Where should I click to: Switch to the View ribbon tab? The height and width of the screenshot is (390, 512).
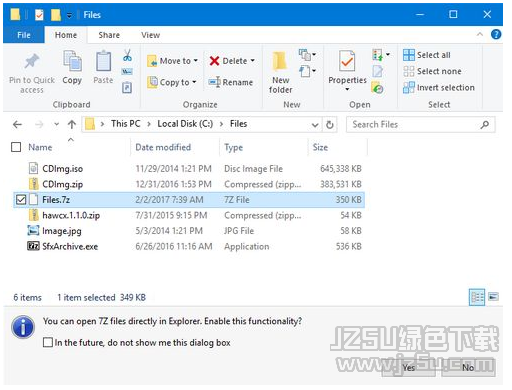(x=150, y=35)
